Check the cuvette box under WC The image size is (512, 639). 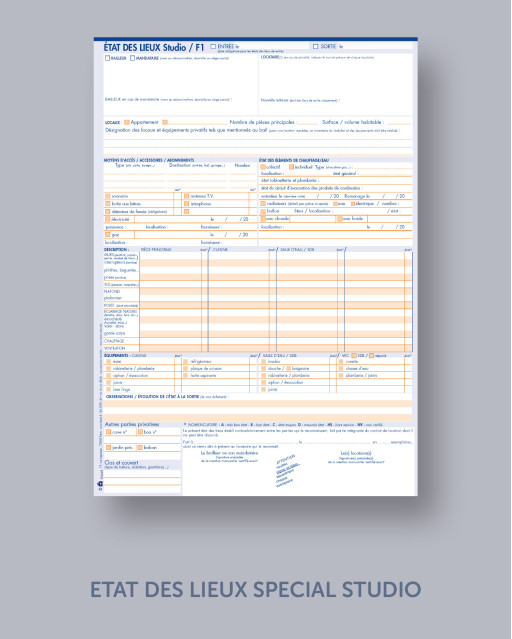tap(341, 361)
